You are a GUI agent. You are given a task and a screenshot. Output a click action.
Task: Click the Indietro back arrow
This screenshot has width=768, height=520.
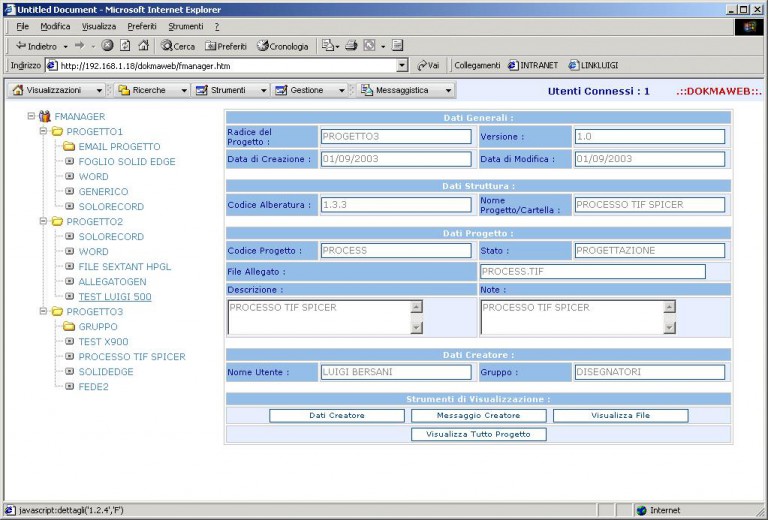36,46
